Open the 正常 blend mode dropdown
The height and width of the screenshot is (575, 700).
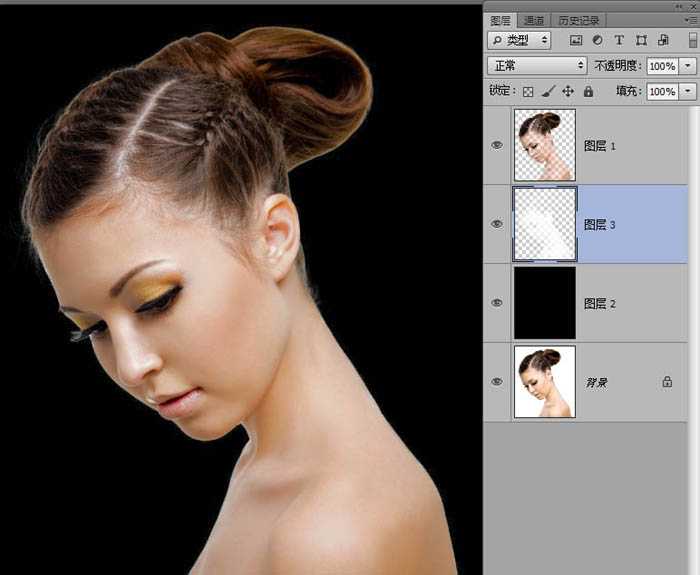(x=537, y=65)
